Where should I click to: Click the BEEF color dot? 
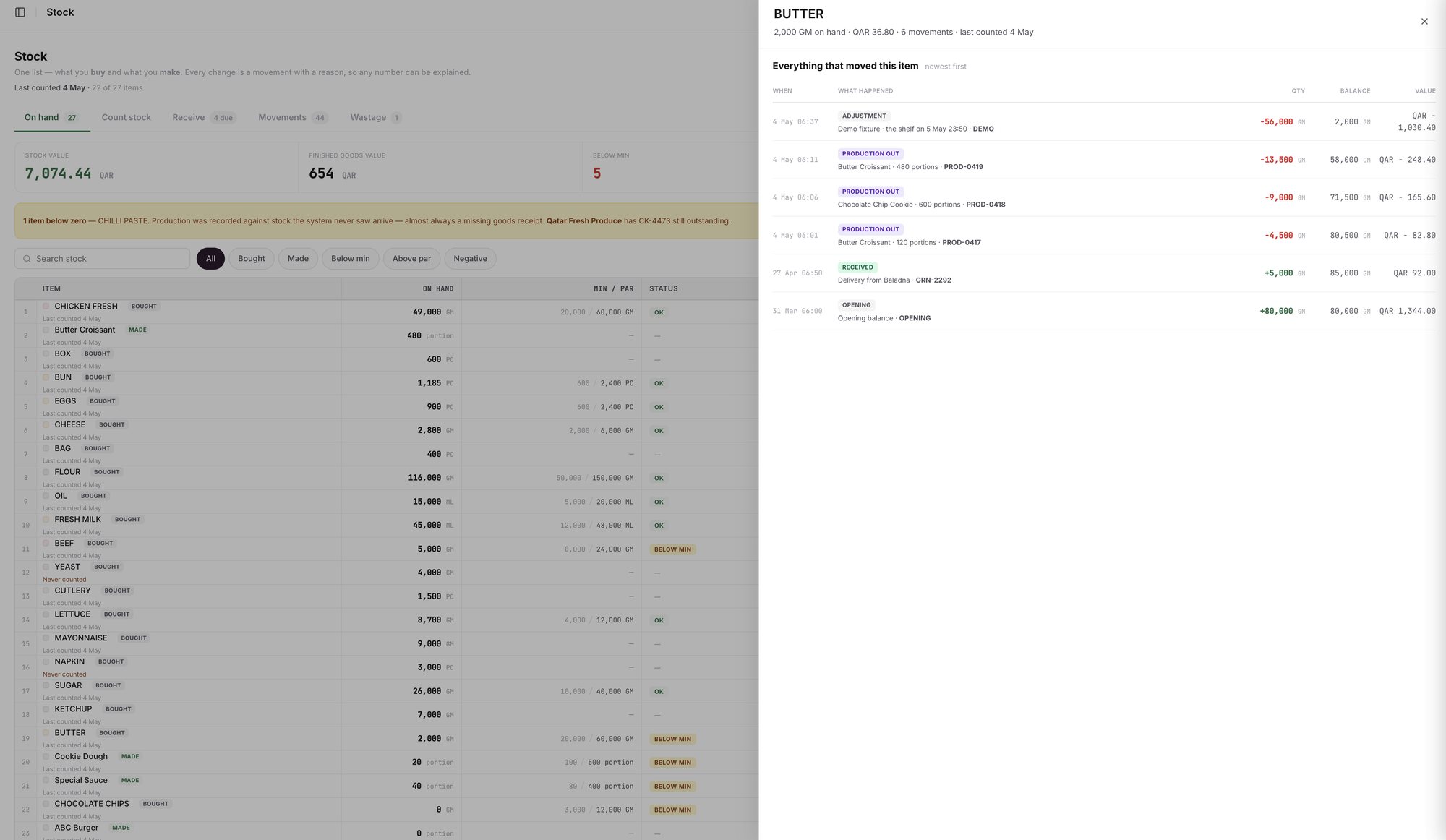pos(46,544)
